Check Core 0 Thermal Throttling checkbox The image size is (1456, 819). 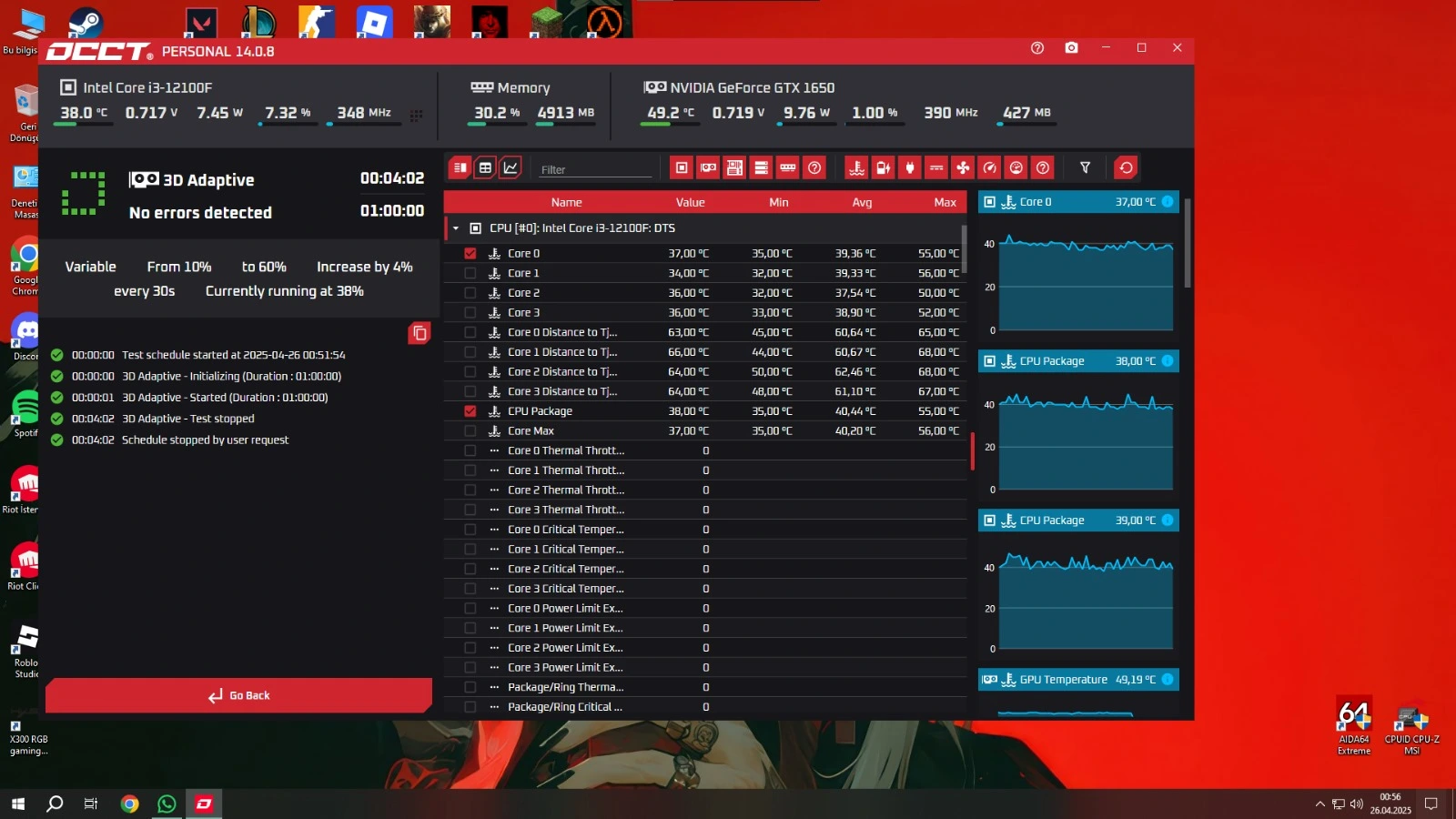(470, 450)
